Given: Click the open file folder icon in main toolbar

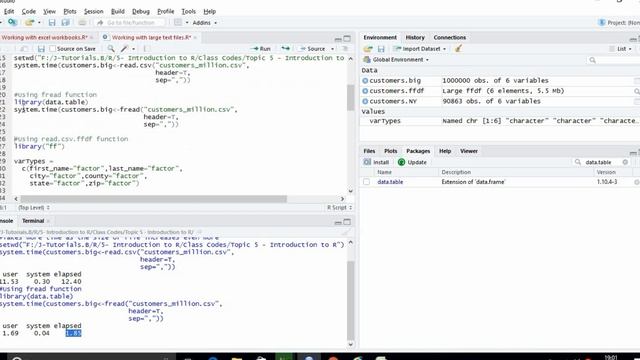Looking at the screenshot, I should click(x=29, y=22).
